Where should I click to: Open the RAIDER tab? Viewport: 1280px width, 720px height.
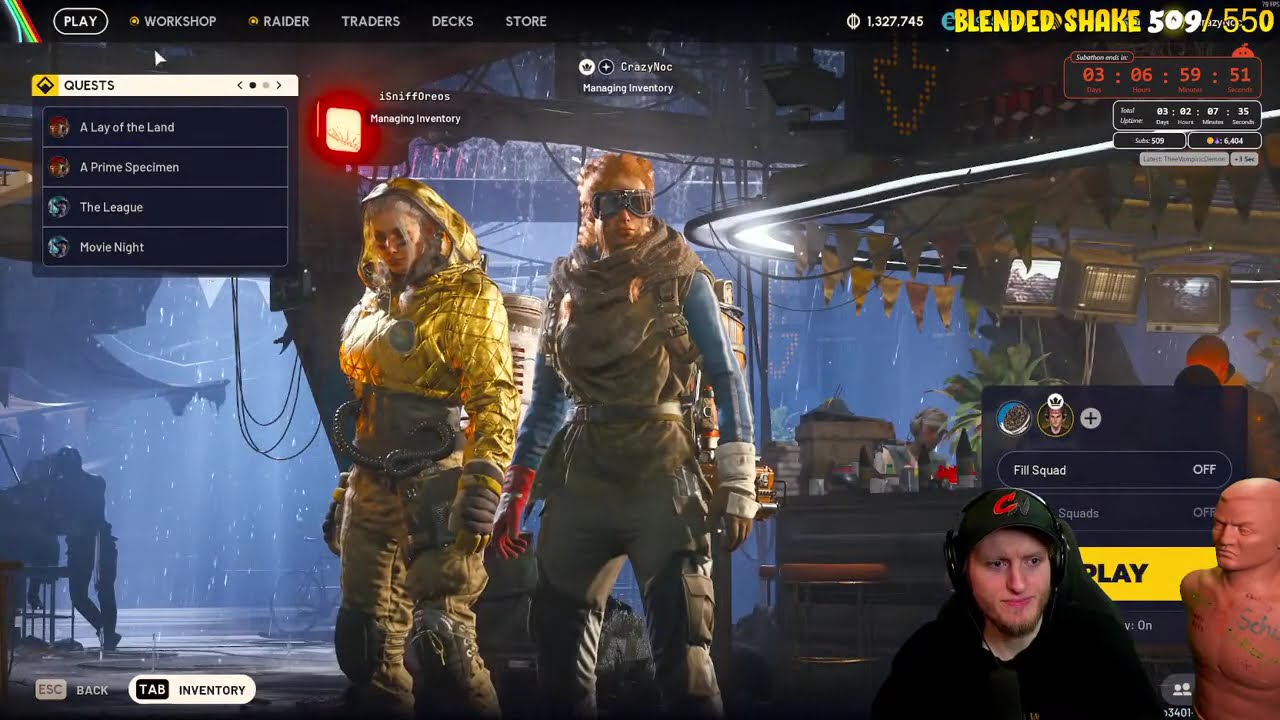pyautogui.click(x=286, y=21)
